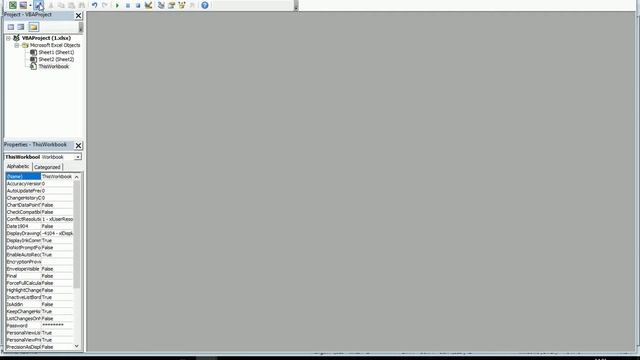The height and width of the screenshot is (360, 640).
Task: Click the Break pause icon
Action: pos(128,5)
